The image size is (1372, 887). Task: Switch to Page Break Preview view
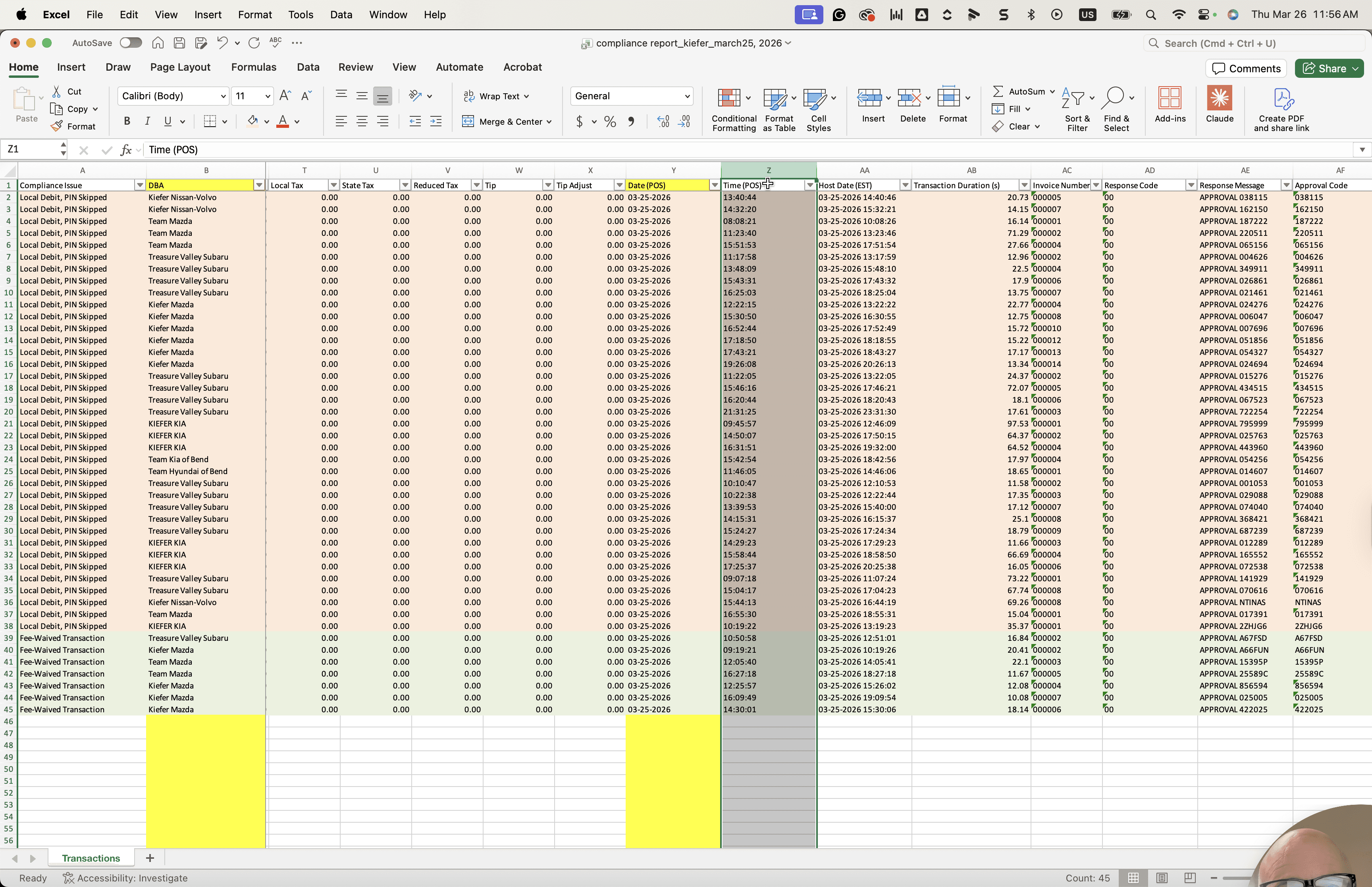click(1190, 878)
